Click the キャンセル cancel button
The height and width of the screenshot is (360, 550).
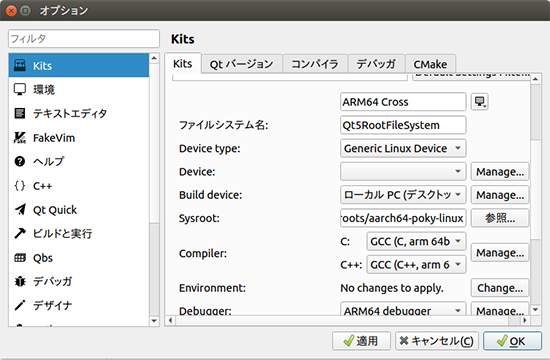click(437, 341)
